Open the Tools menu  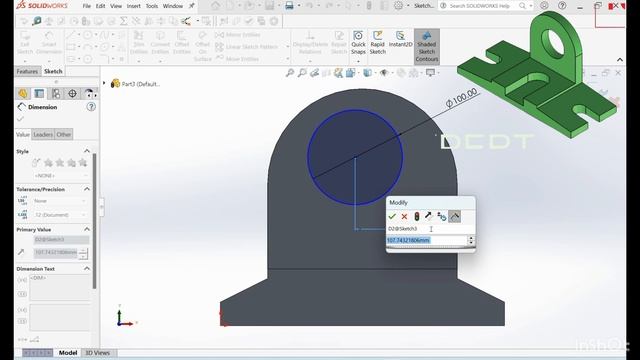click(152, 6)
